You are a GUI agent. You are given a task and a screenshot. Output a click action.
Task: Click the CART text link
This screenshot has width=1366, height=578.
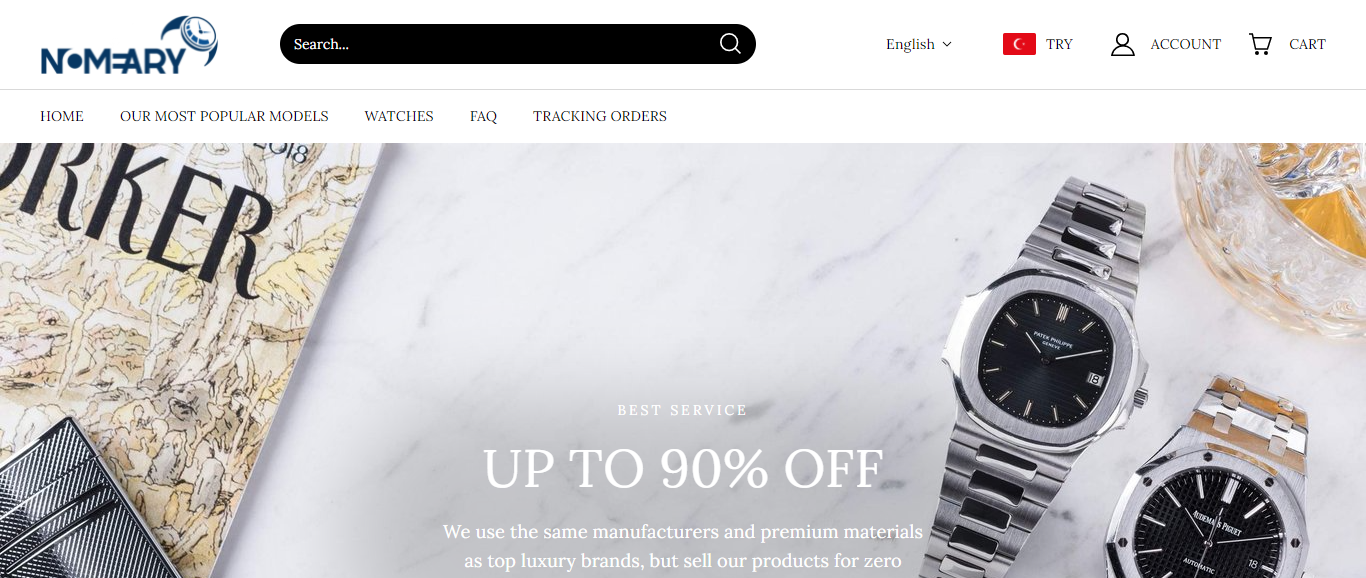click(1307, 44)
